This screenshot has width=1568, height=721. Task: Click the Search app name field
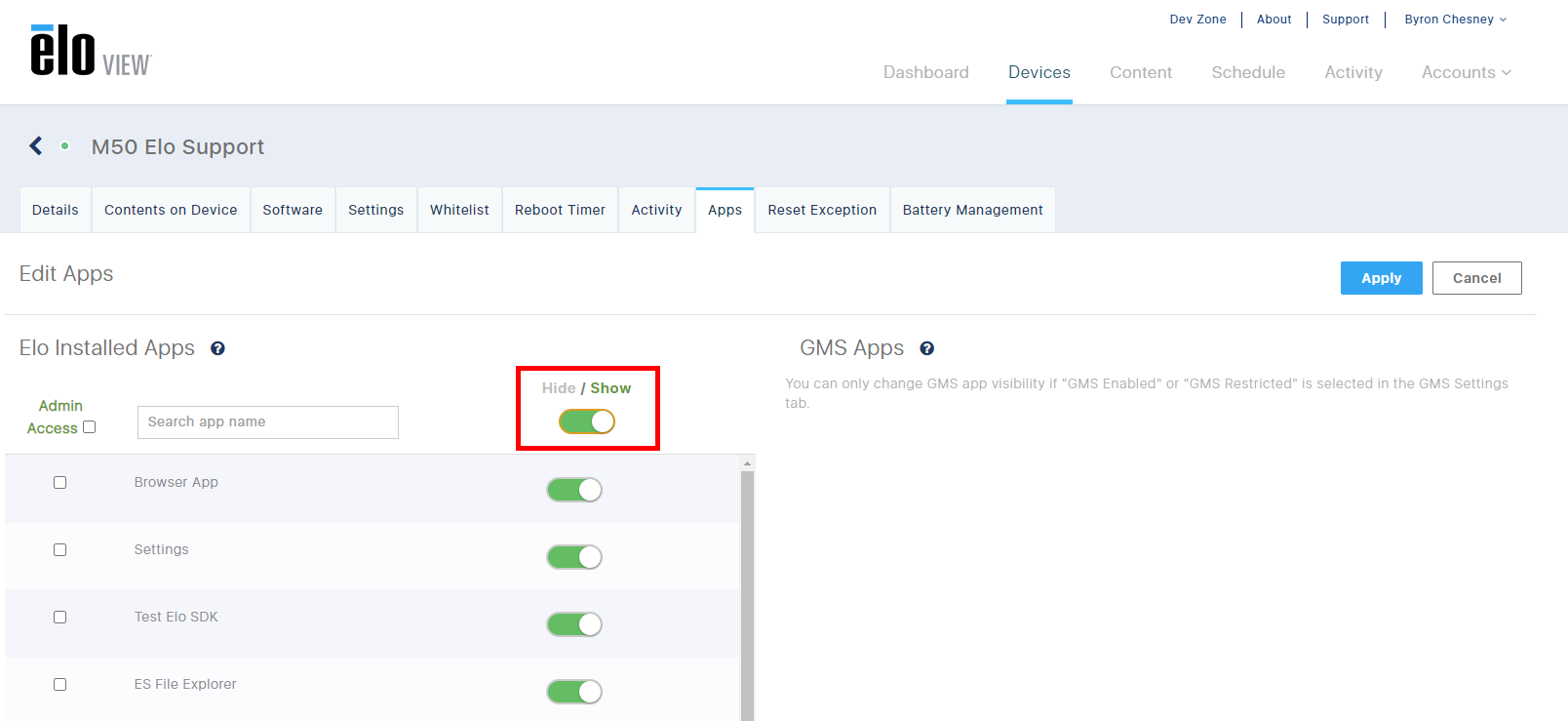268,422
